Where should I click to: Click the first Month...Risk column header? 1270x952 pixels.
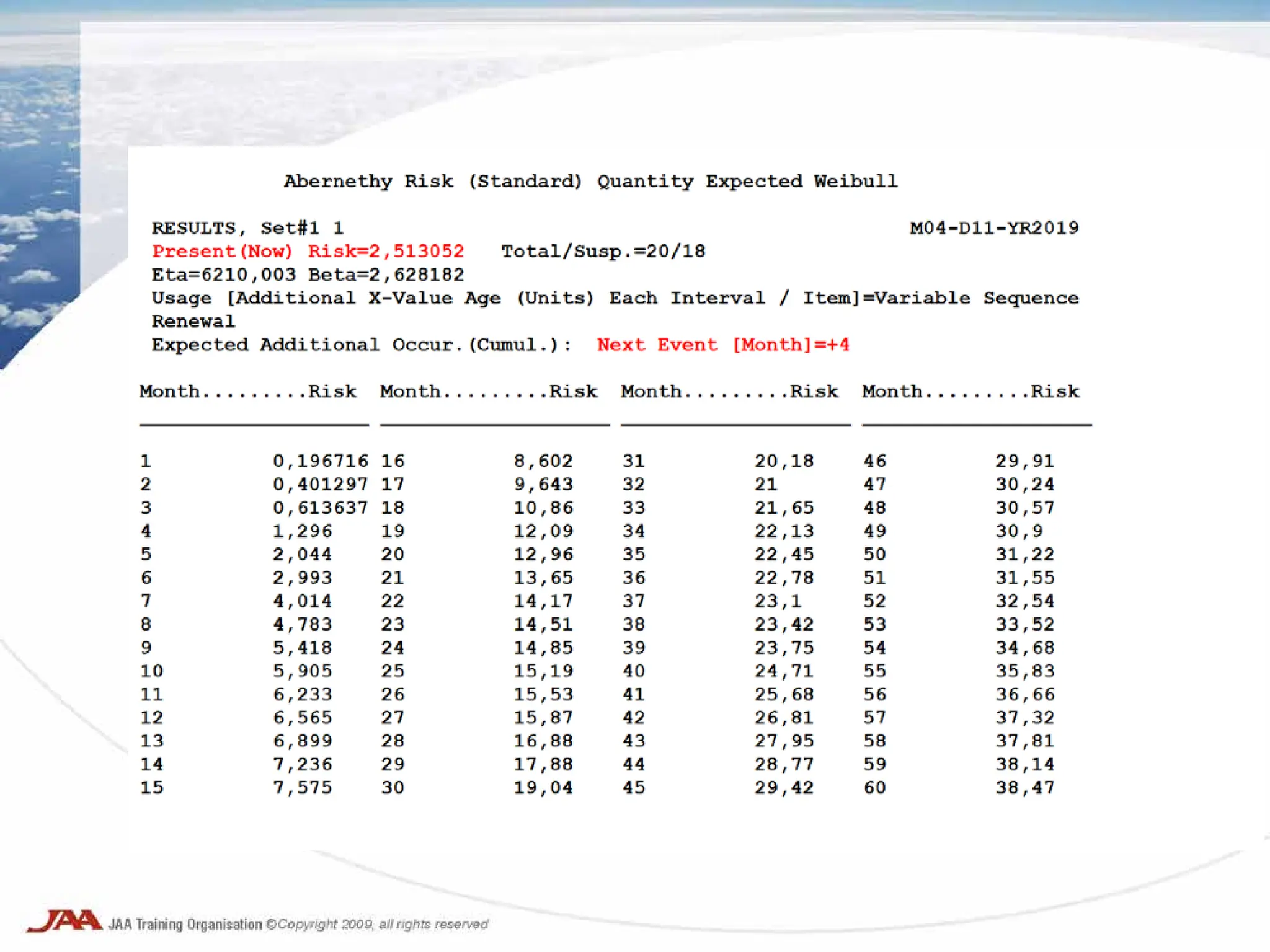(248, 392)
